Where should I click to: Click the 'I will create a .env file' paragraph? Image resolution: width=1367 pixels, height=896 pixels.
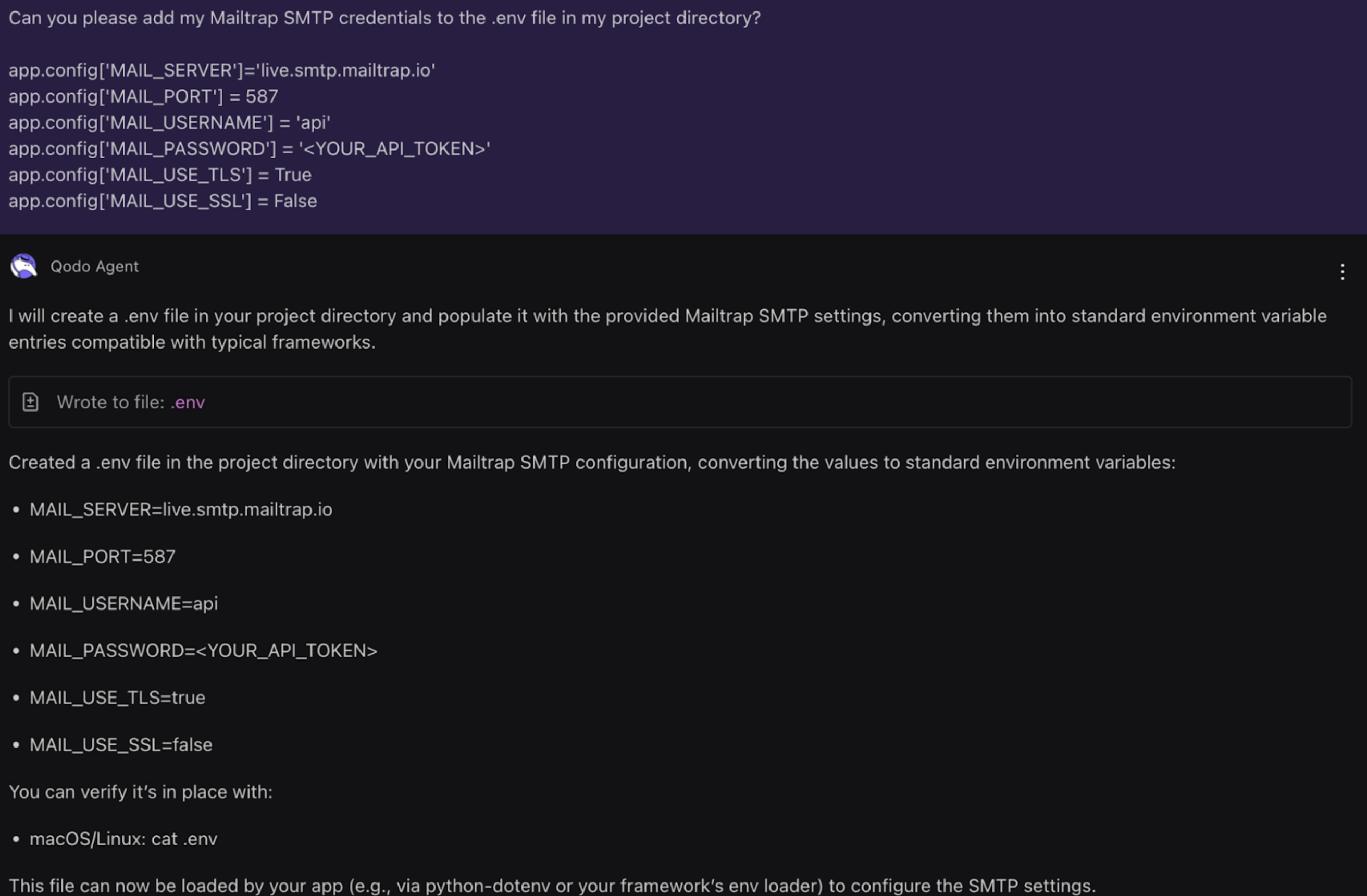667,329
